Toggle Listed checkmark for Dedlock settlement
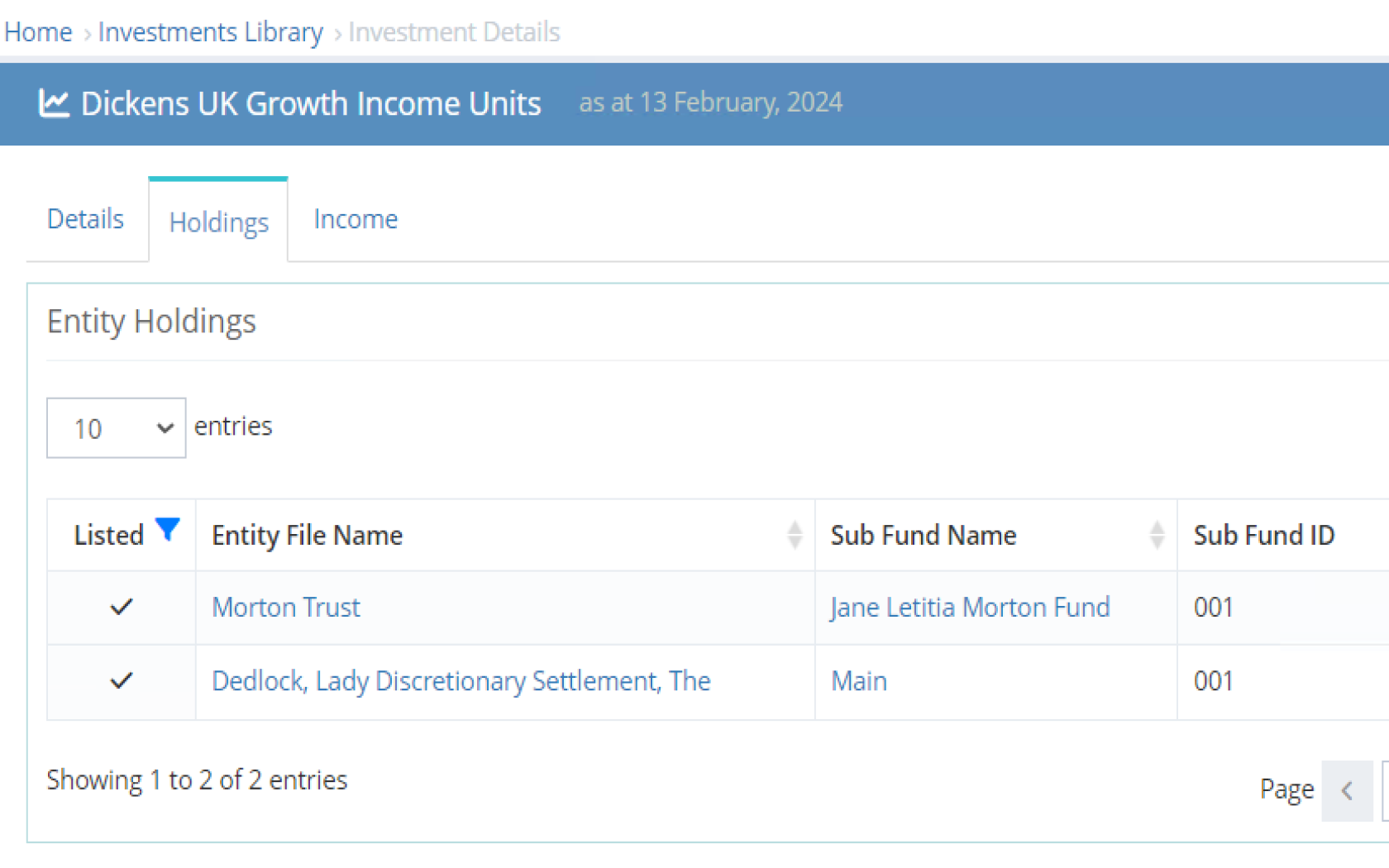This screenshot has width=1389, height=868. 122,681
